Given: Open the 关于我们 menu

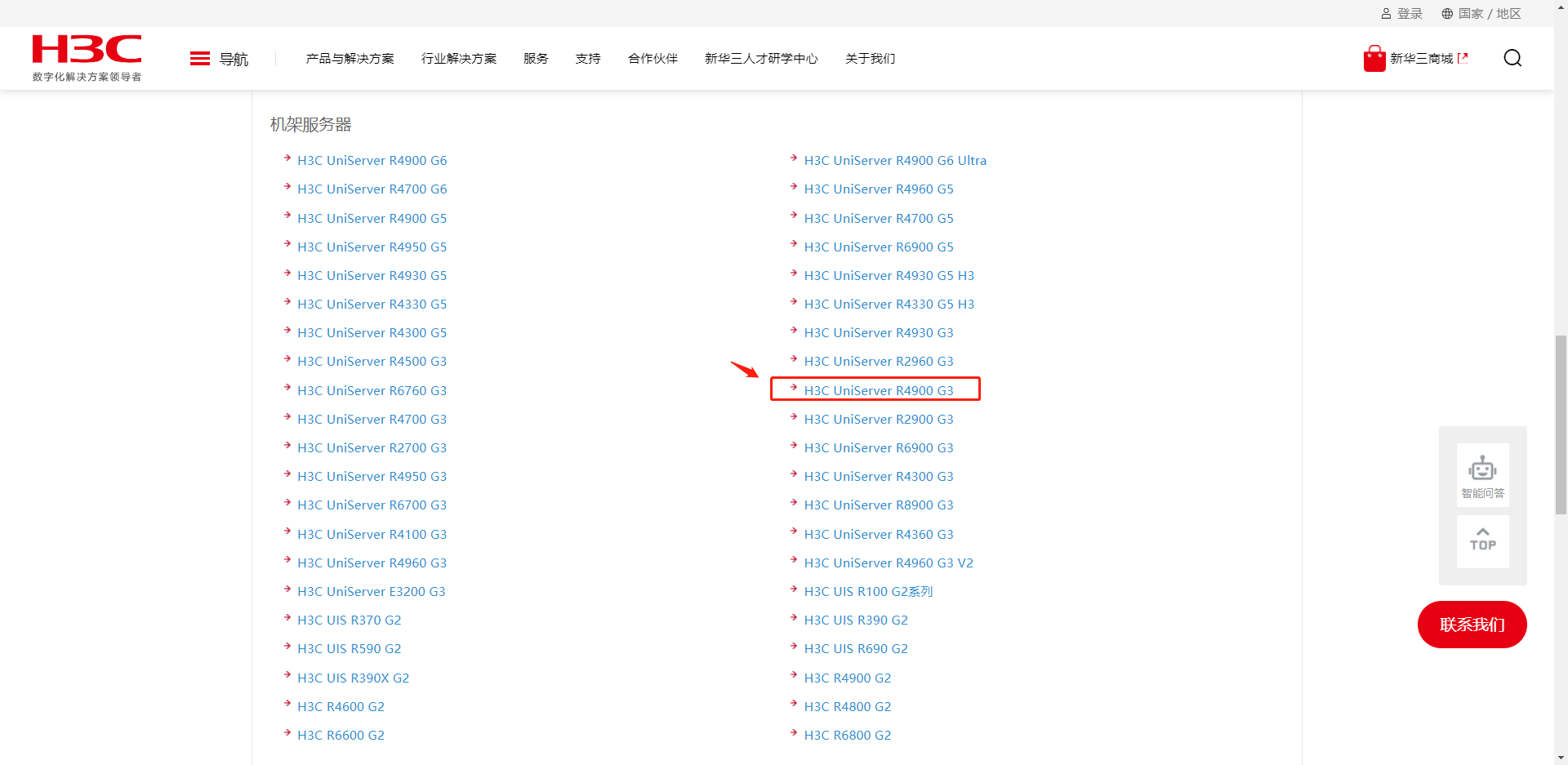Looking at the screenshot, I should click(x=871, y=59).
